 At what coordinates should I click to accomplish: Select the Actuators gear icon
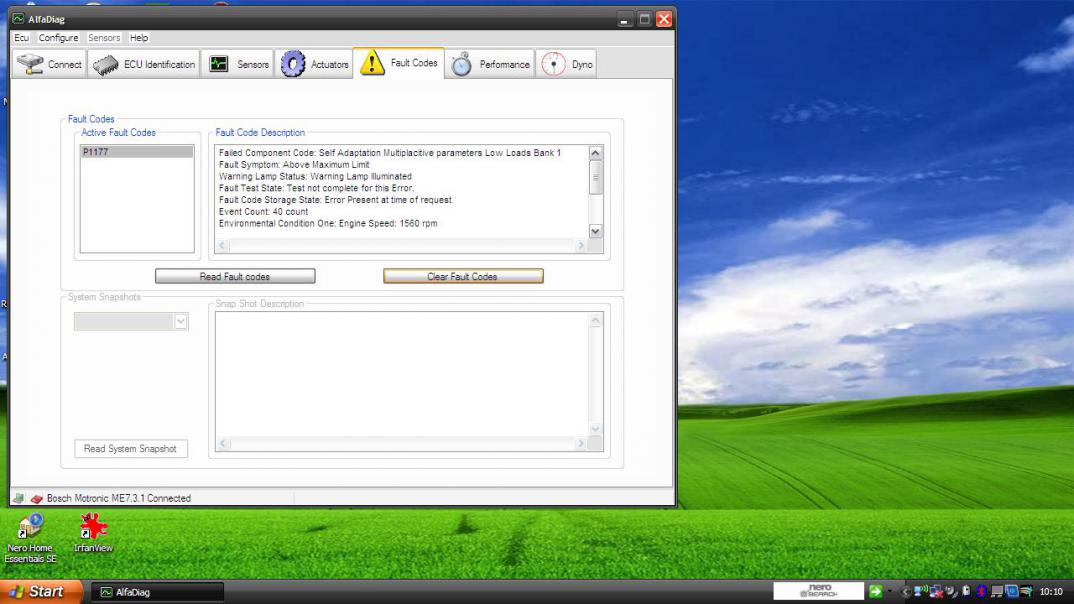[292, 64]
